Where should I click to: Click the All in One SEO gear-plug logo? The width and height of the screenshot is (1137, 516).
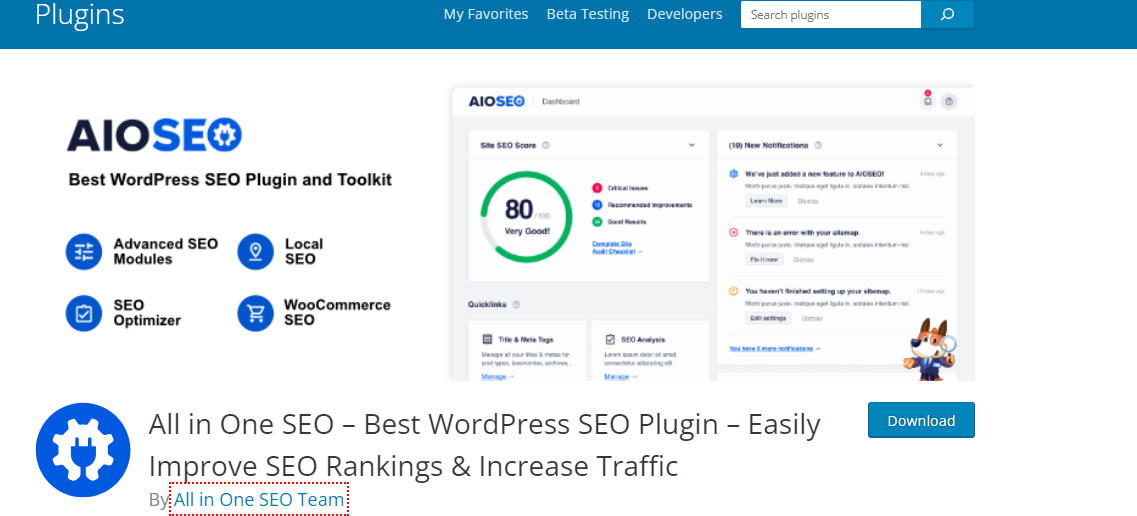point(83,449)
